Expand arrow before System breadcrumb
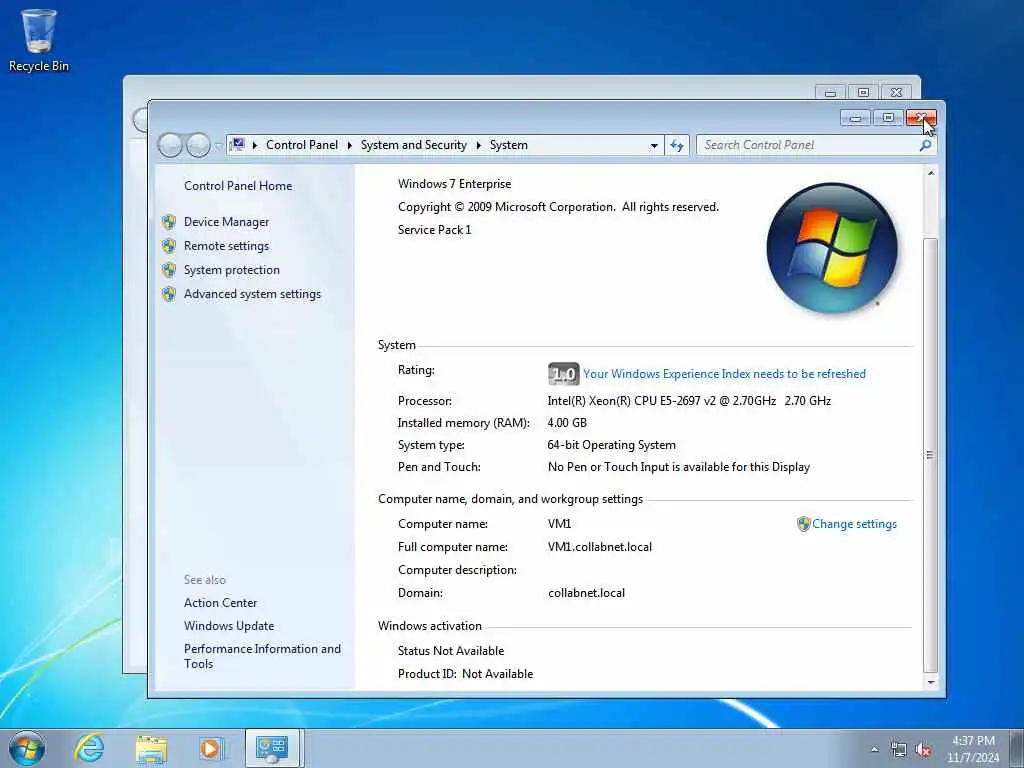The width and height of the screenshot is (1024, 768). pos(479,145)
